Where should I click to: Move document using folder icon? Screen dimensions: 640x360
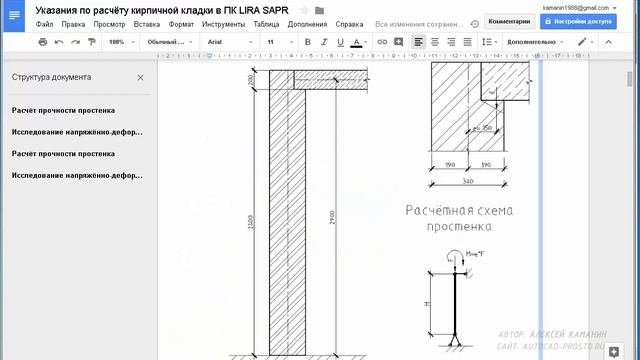point(320,10)
